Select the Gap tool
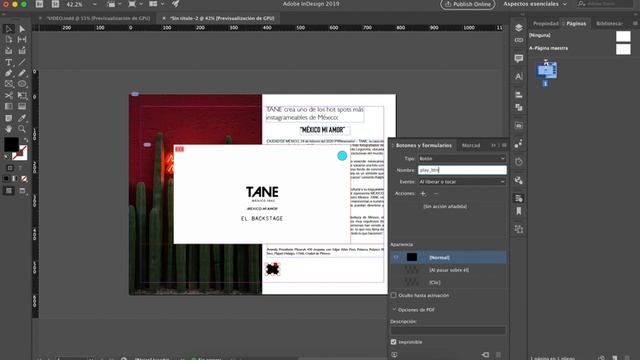 click(22, 40)
